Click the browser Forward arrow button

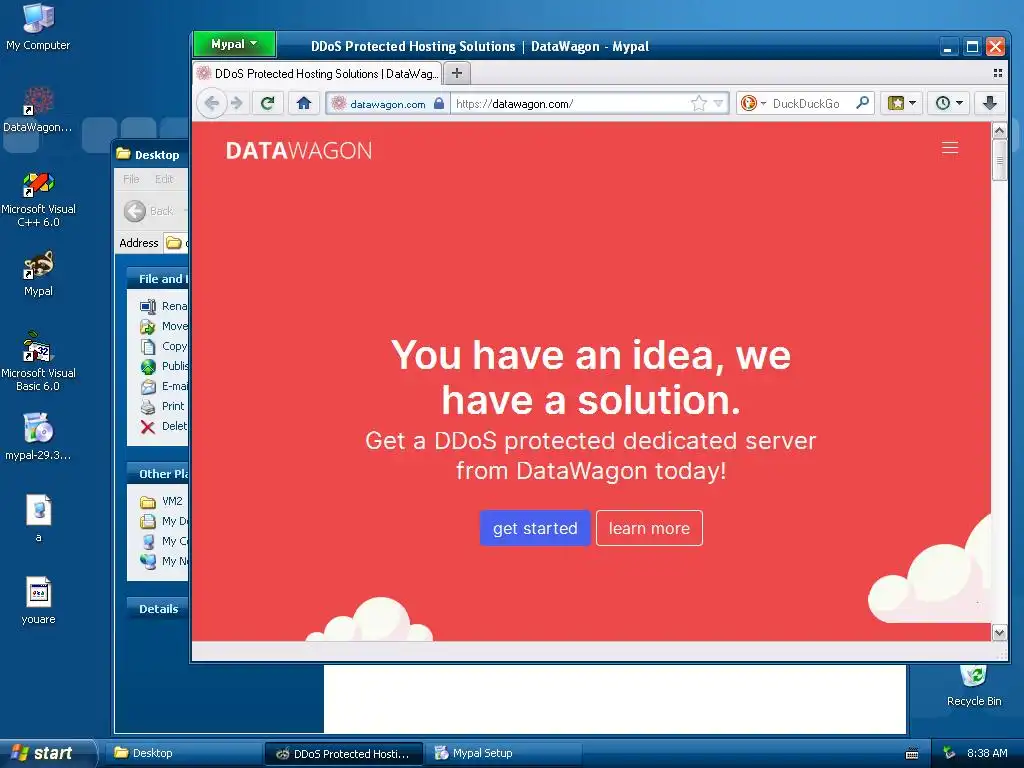coord(236,103)
